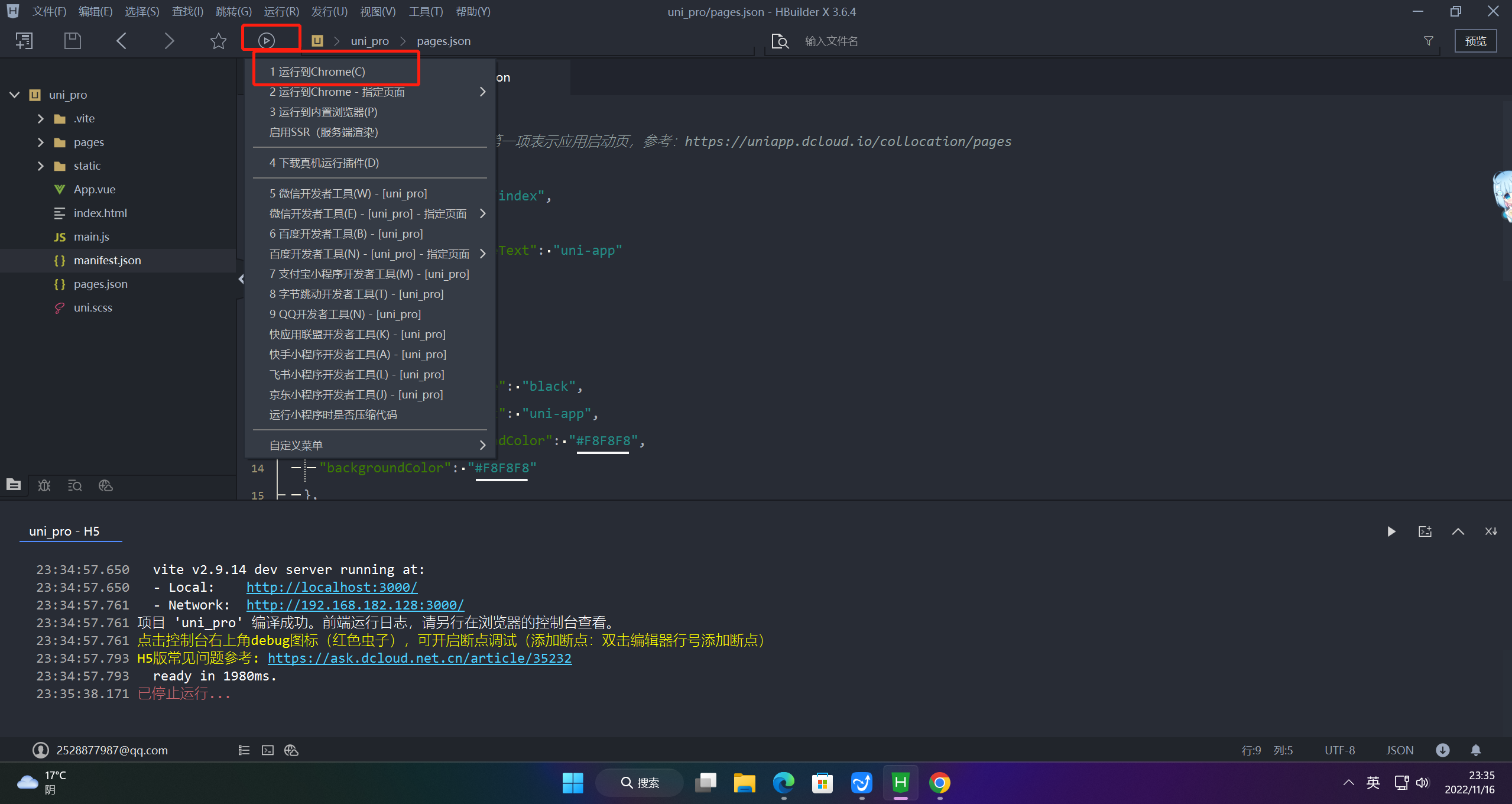
Task: Click the cloud icon under the file tree
Action: pyautogui.click(x=106, y=485)
